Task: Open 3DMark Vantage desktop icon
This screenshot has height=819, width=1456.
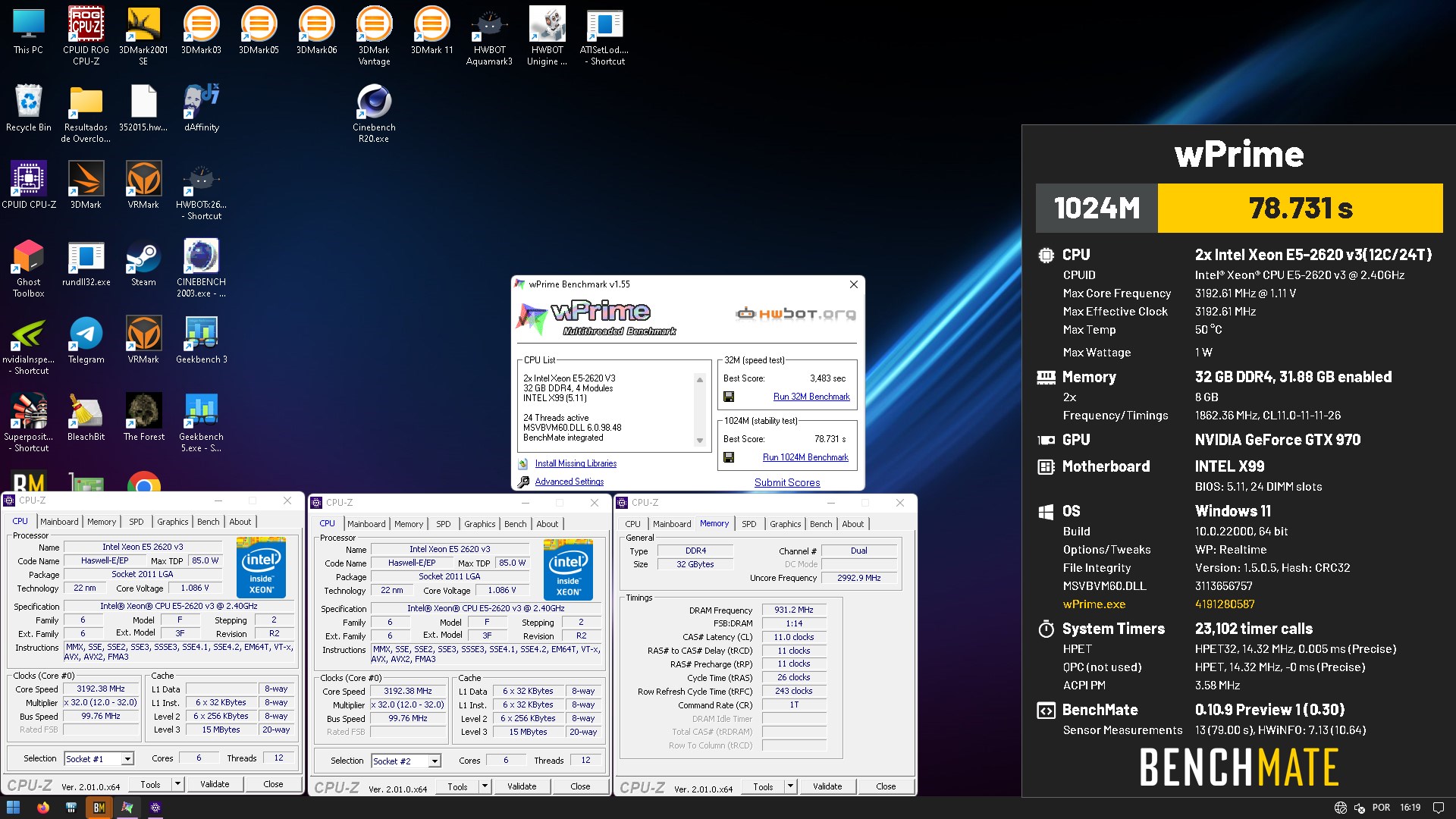Action: [374, 36]
